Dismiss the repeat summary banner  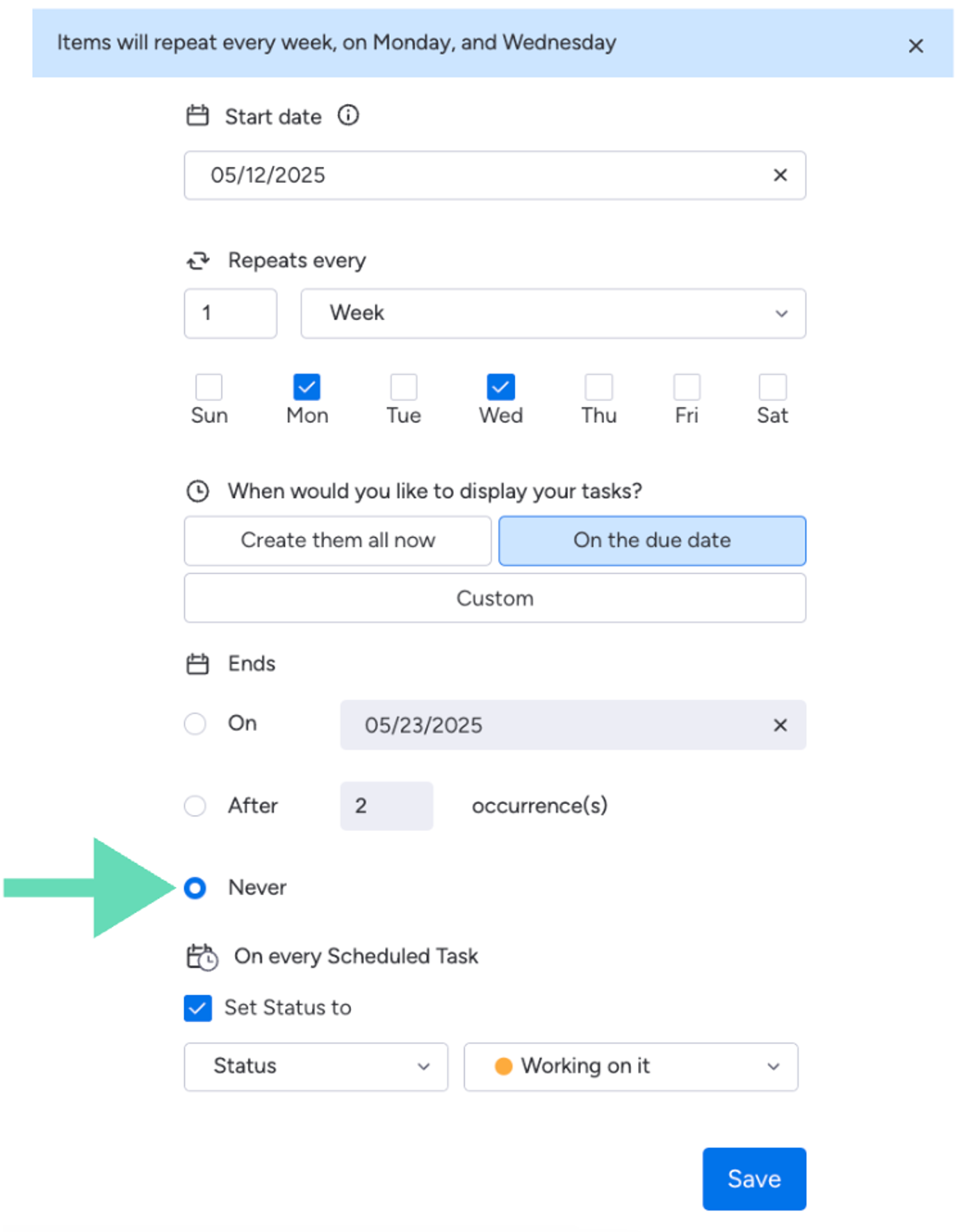coord(915,46)
